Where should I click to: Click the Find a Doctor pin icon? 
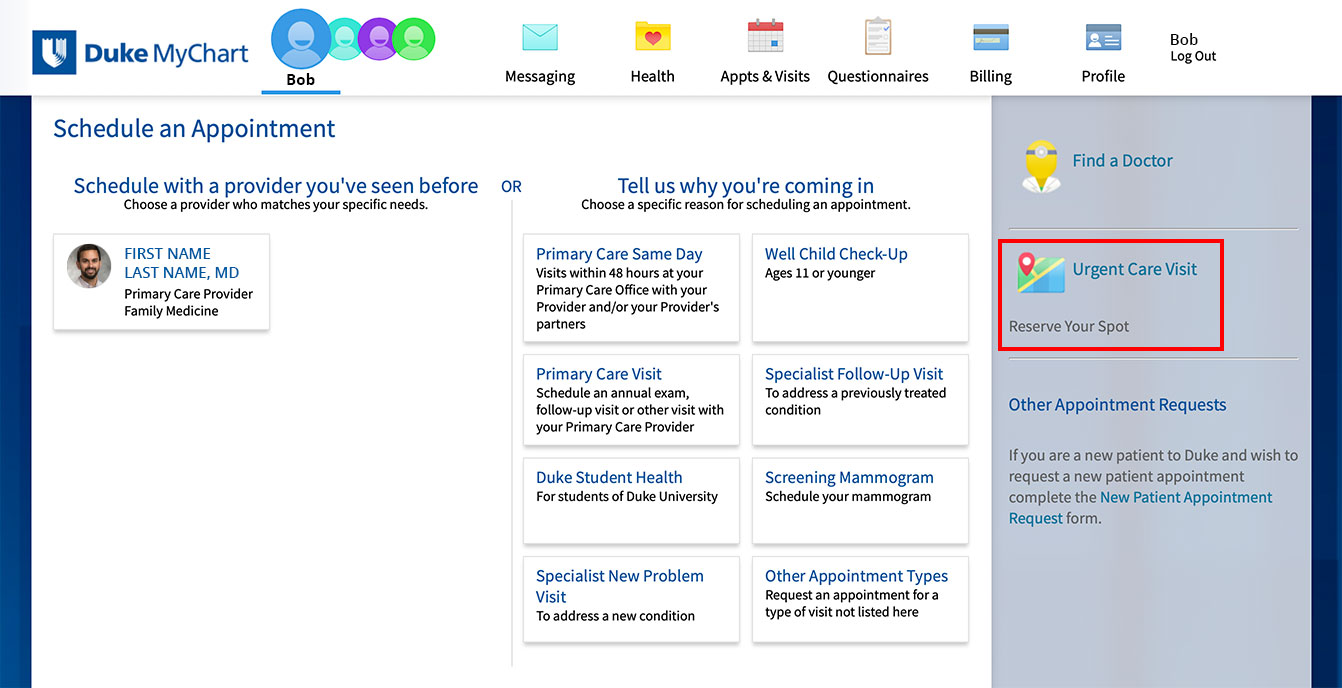(1041, 165)
